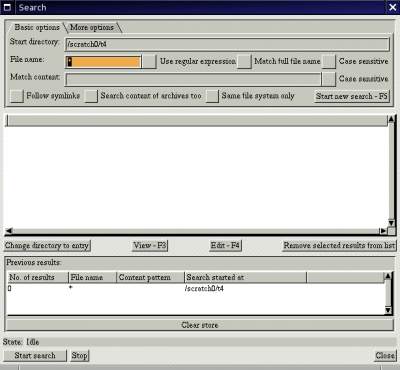
Task: Click the Start search button
Action: (35, 355)
